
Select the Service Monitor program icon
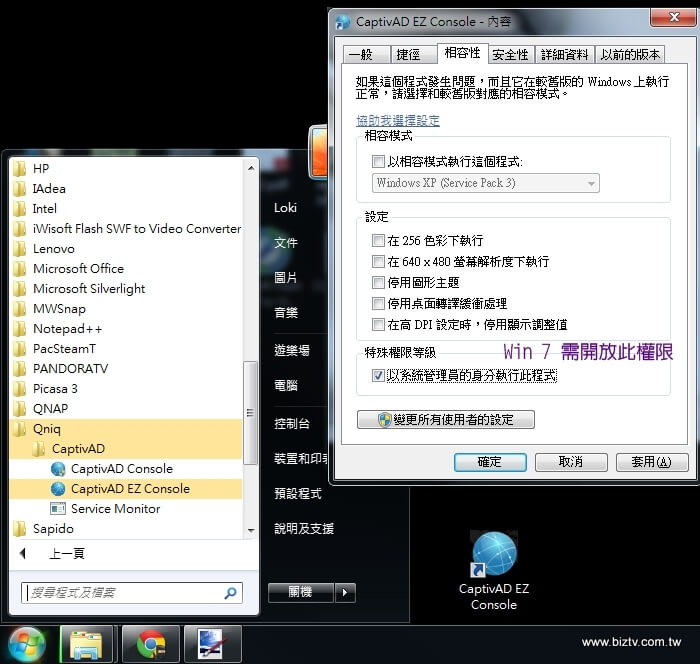58,509
